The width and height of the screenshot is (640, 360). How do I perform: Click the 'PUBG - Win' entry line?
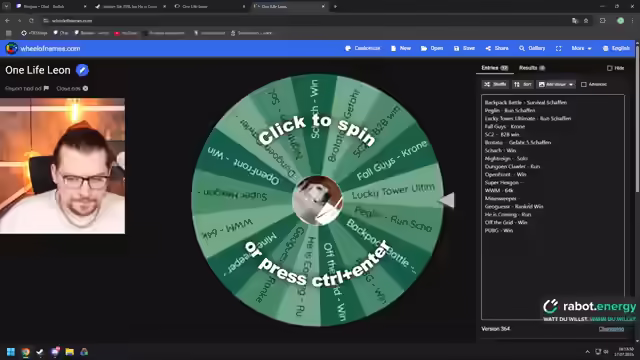pyautogui.click(x=498, y=231)
